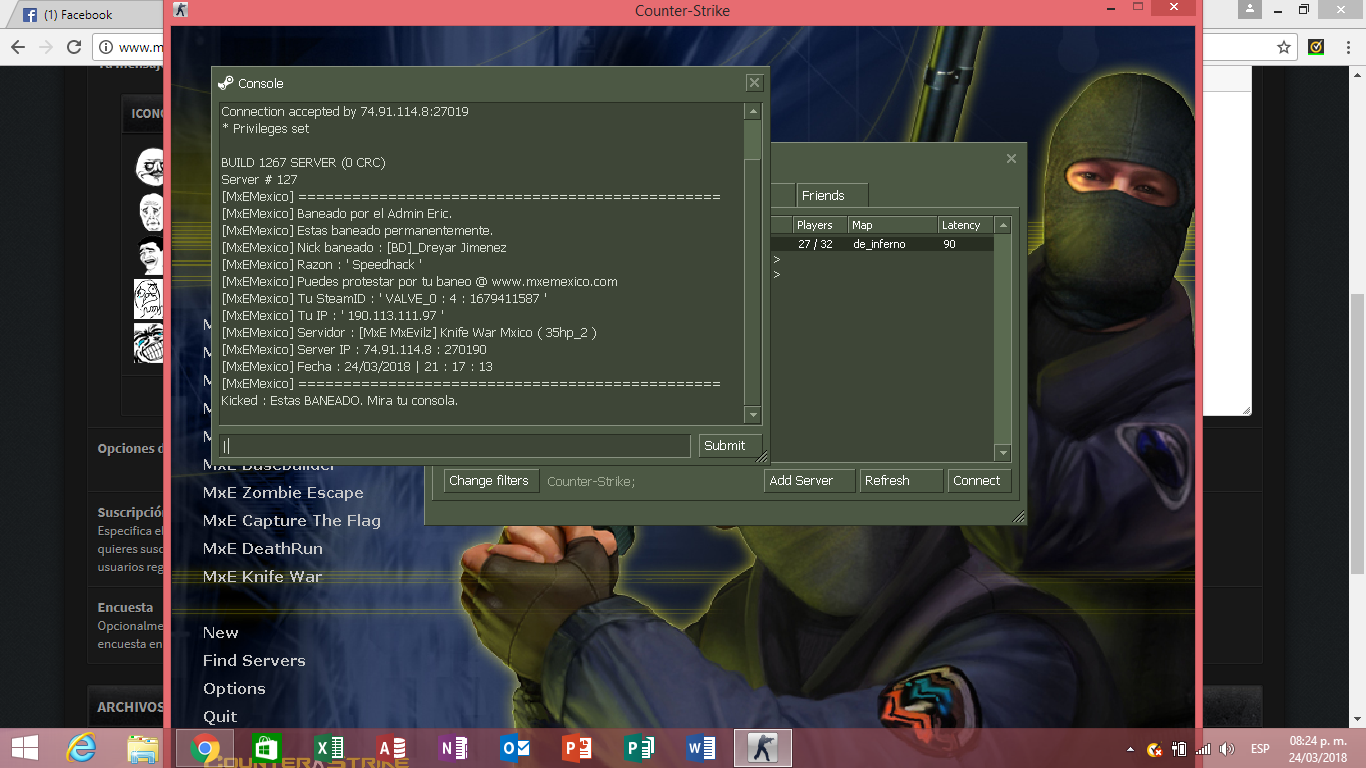Screen dimensions: 1366x768
Task: Select the 'okay' sad meme face emoticon
Action: [150, 212]
